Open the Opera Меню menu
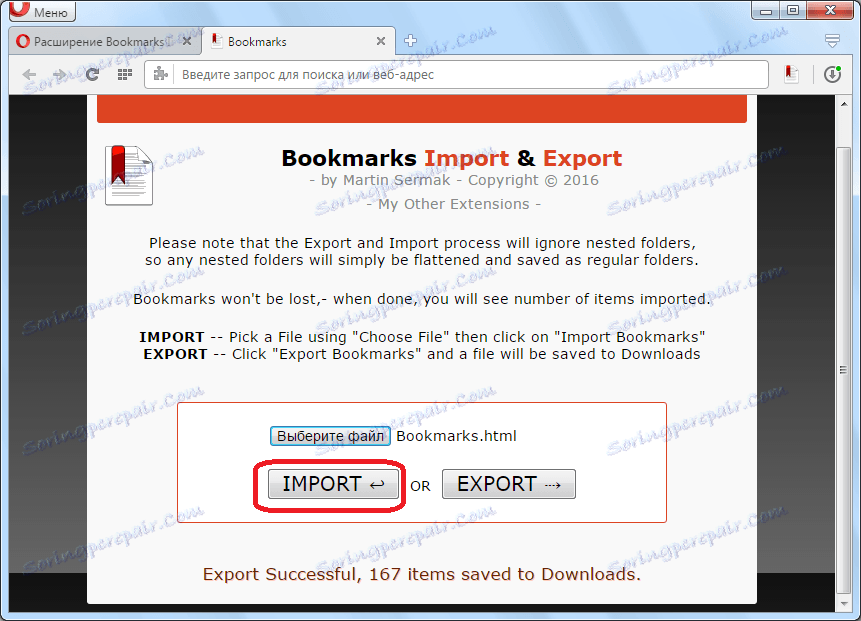861x621 pixels. click(x=38, y=11)
